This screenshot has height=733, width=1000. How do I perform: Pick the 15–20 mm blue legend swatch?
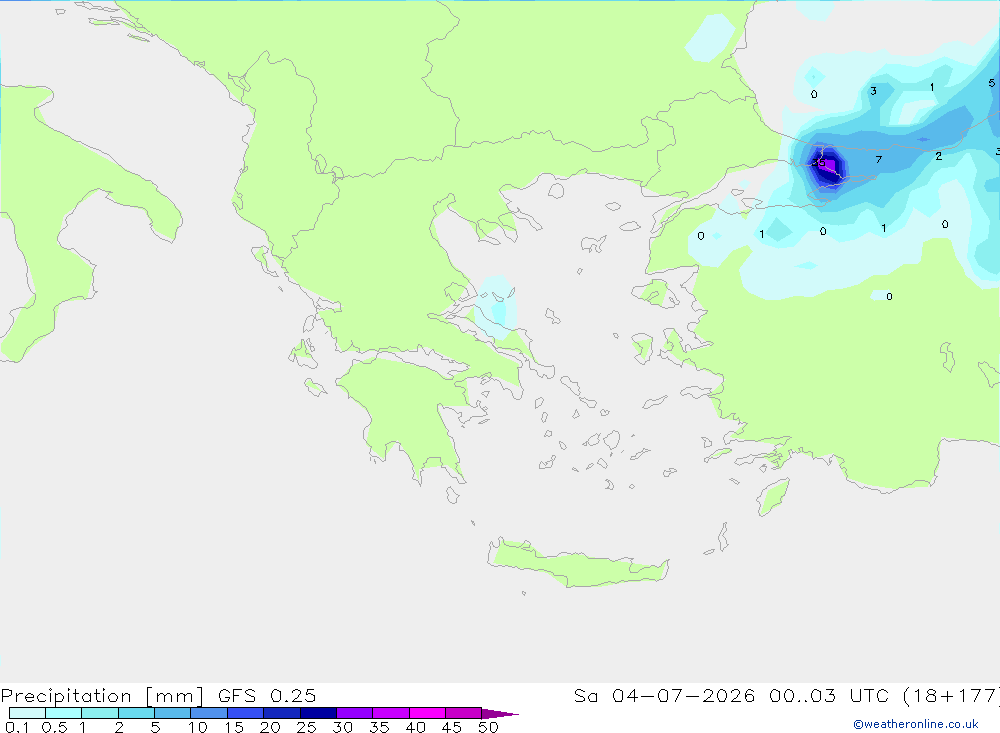(x=246, y=713)
